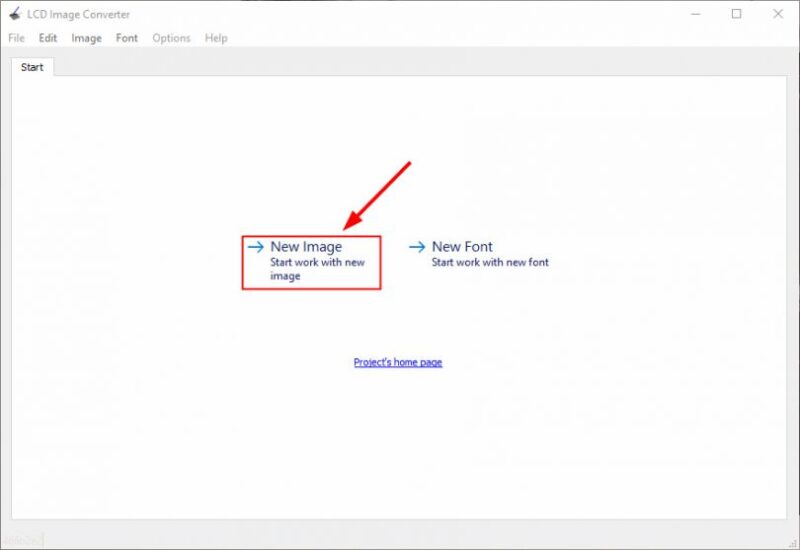The image size is (800, 550).
Task: Click the LCD Image Converter title bar icon
Action: 14,14
